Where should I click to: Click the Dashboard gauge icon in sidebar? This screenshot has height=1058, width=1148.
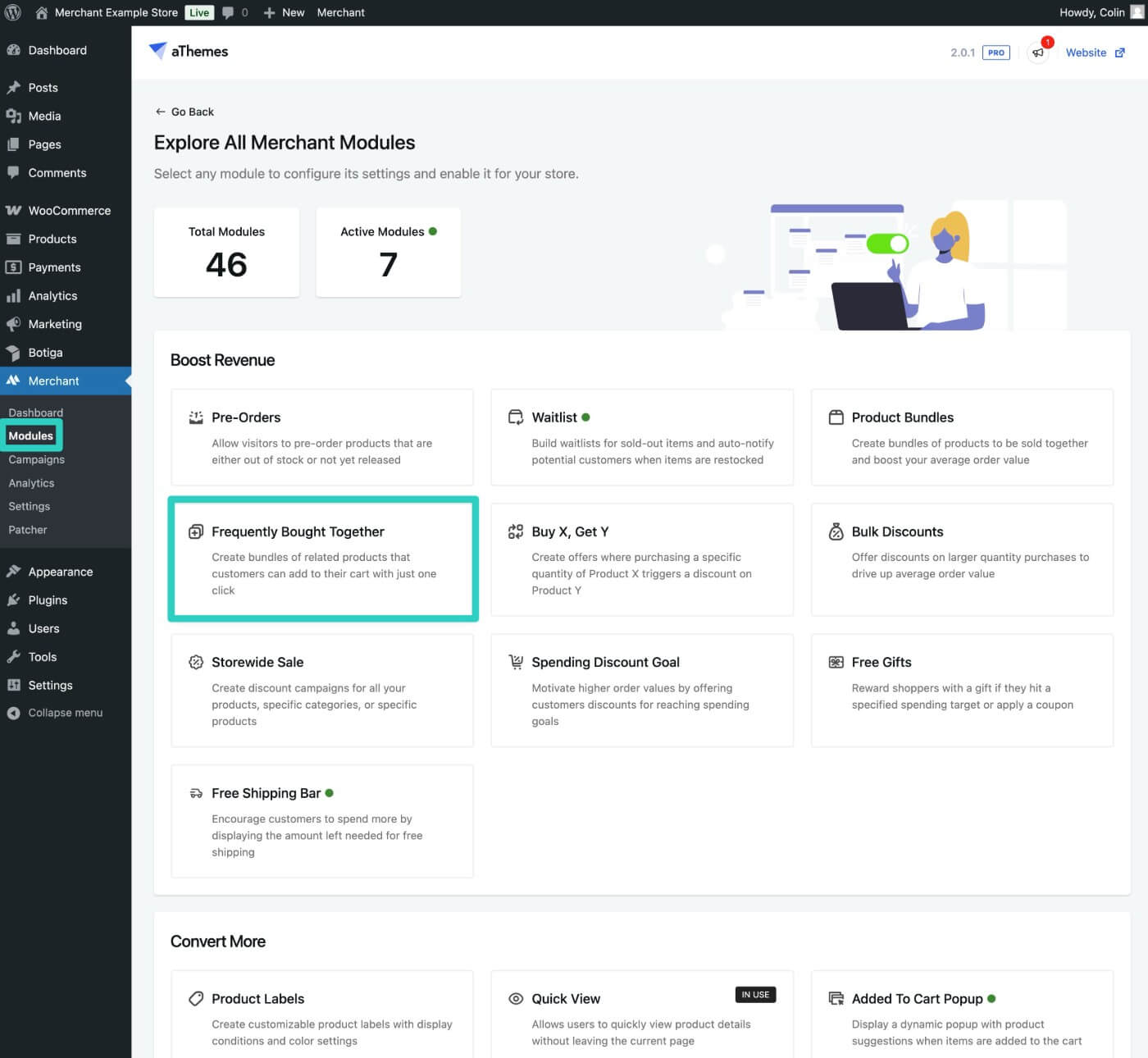[x=13, y=50]
